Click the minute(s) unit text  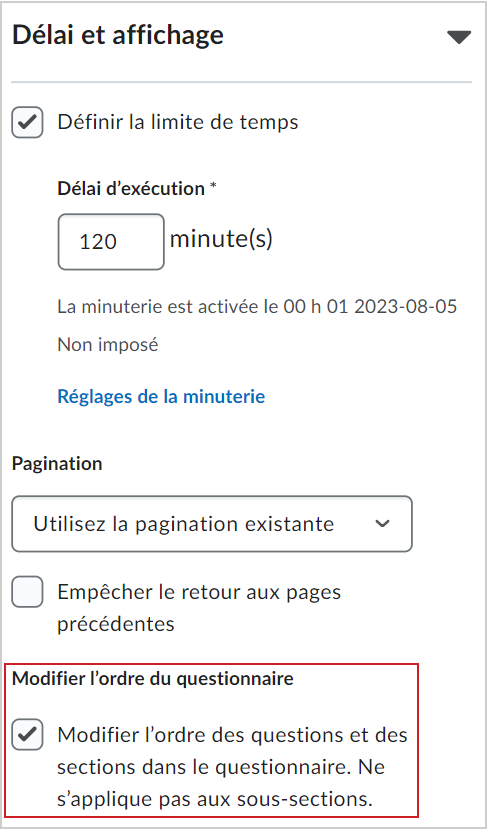[221, 239]
